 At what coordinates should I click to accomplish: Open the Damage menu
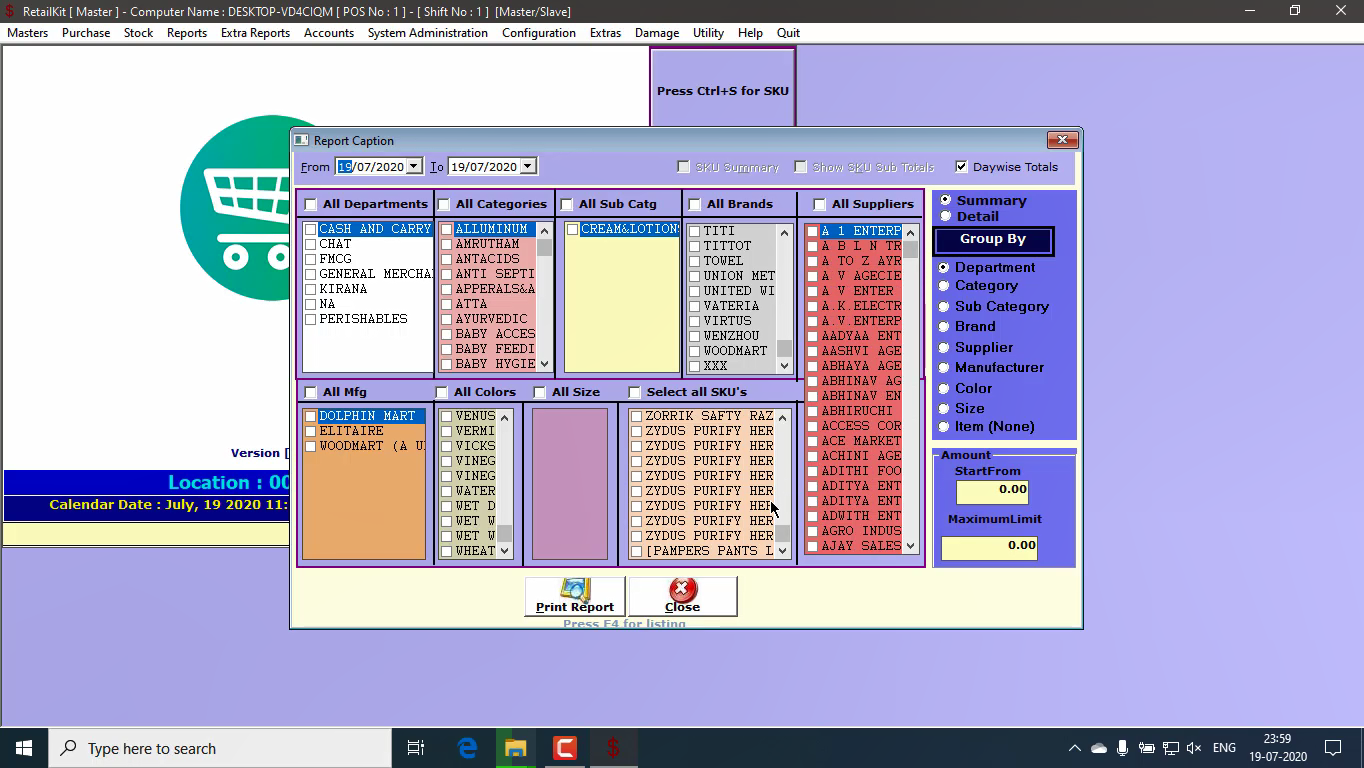[657, 33]
